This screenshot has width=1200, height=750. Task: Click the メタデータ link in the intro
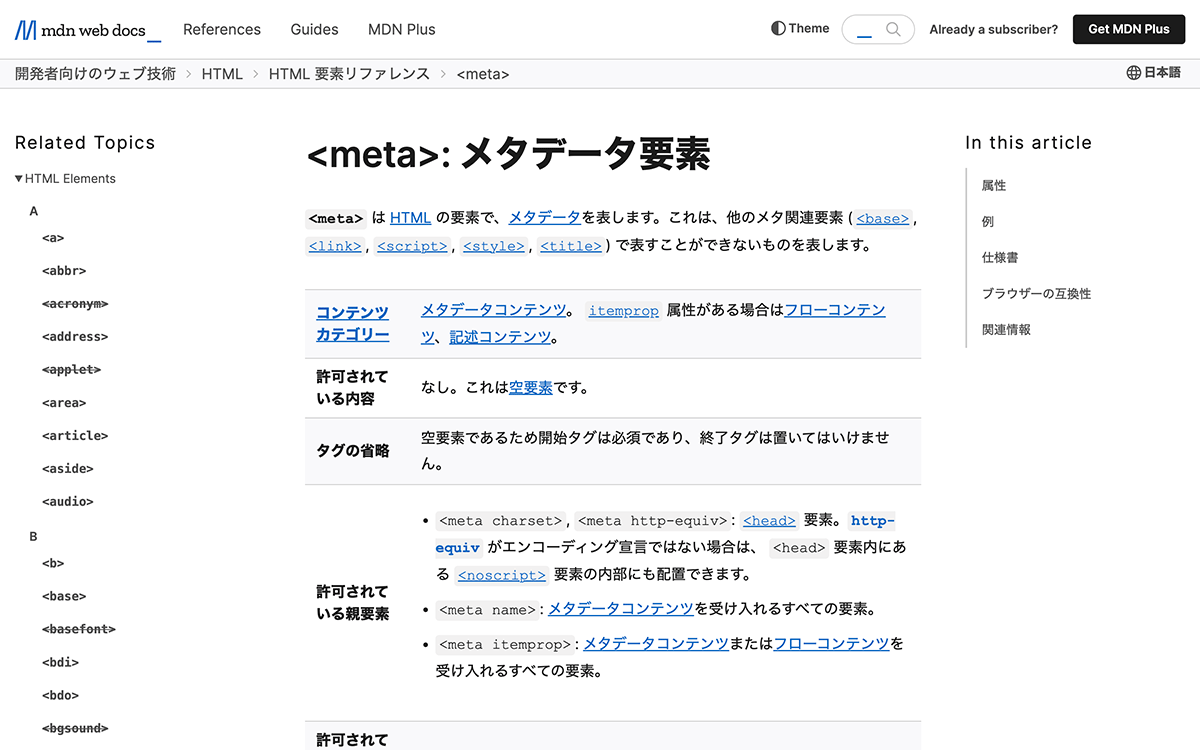point(543,217)
